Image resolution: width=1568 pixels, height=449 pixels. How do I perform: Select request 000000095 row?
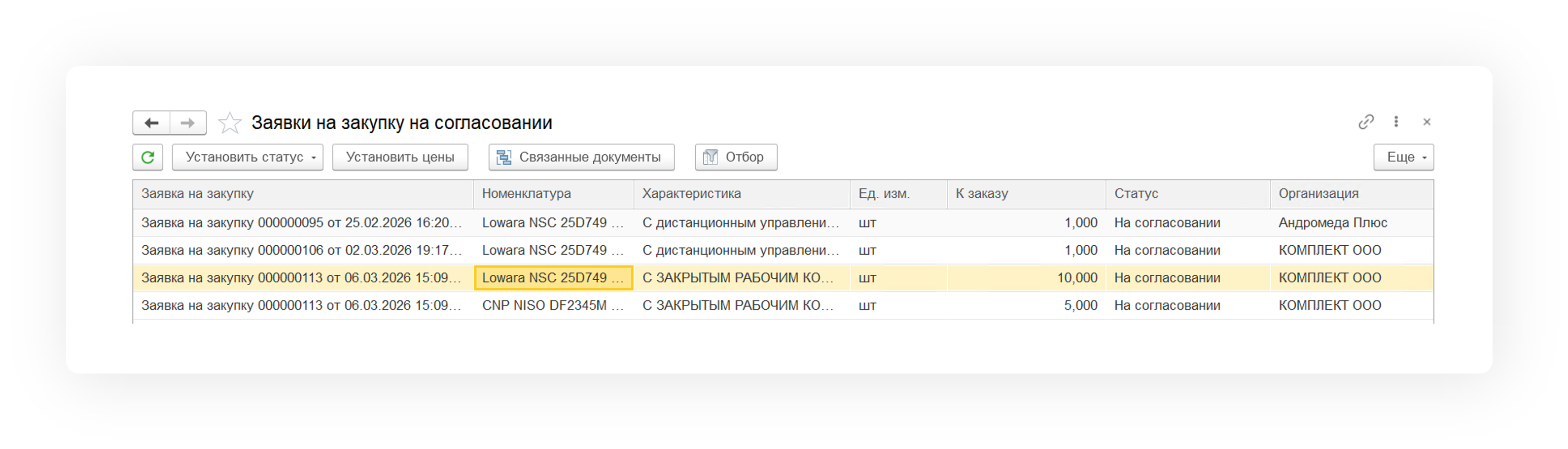coord(301,223)
